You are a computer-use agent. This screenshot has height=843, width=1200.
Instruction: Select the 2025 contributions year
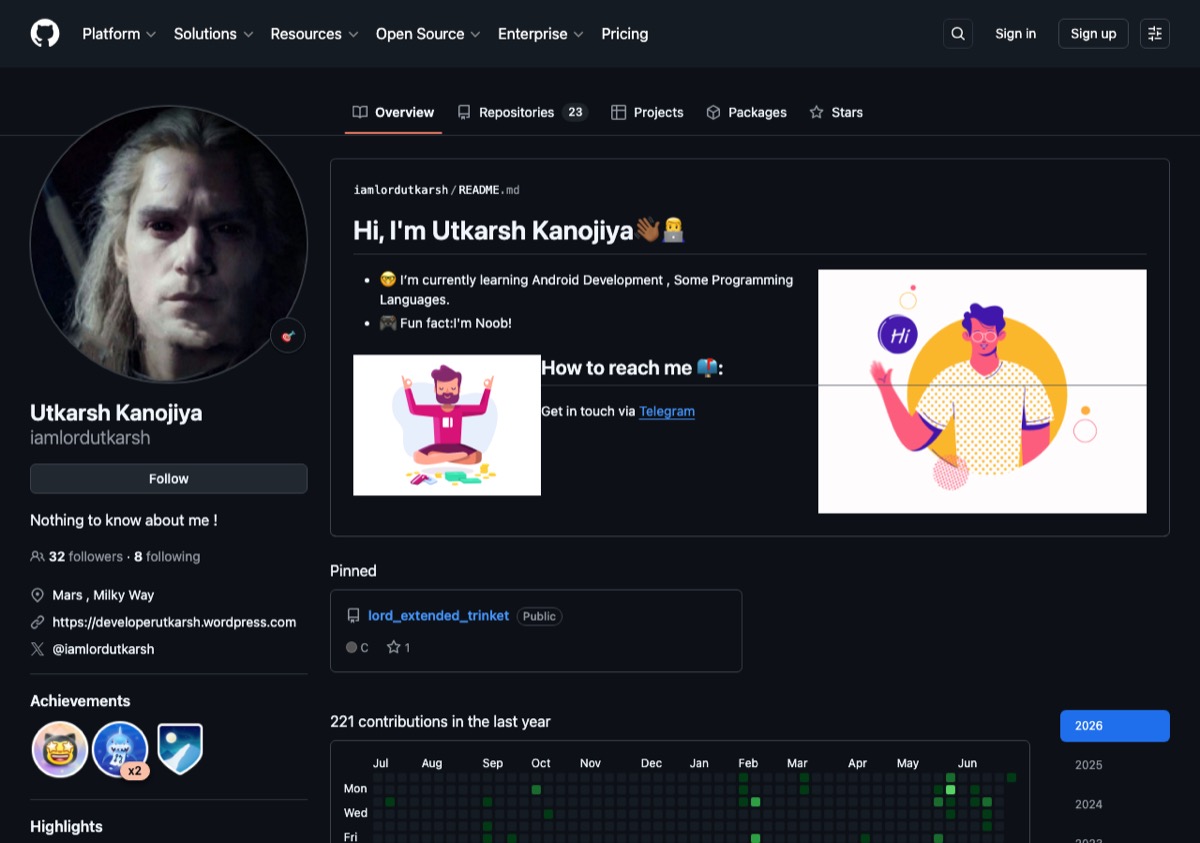point(1115,765)
